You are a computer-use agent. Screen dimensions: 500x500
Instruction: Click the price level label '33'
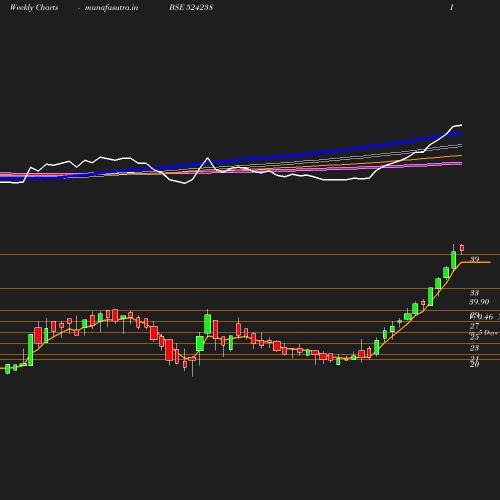coord(474,293)
